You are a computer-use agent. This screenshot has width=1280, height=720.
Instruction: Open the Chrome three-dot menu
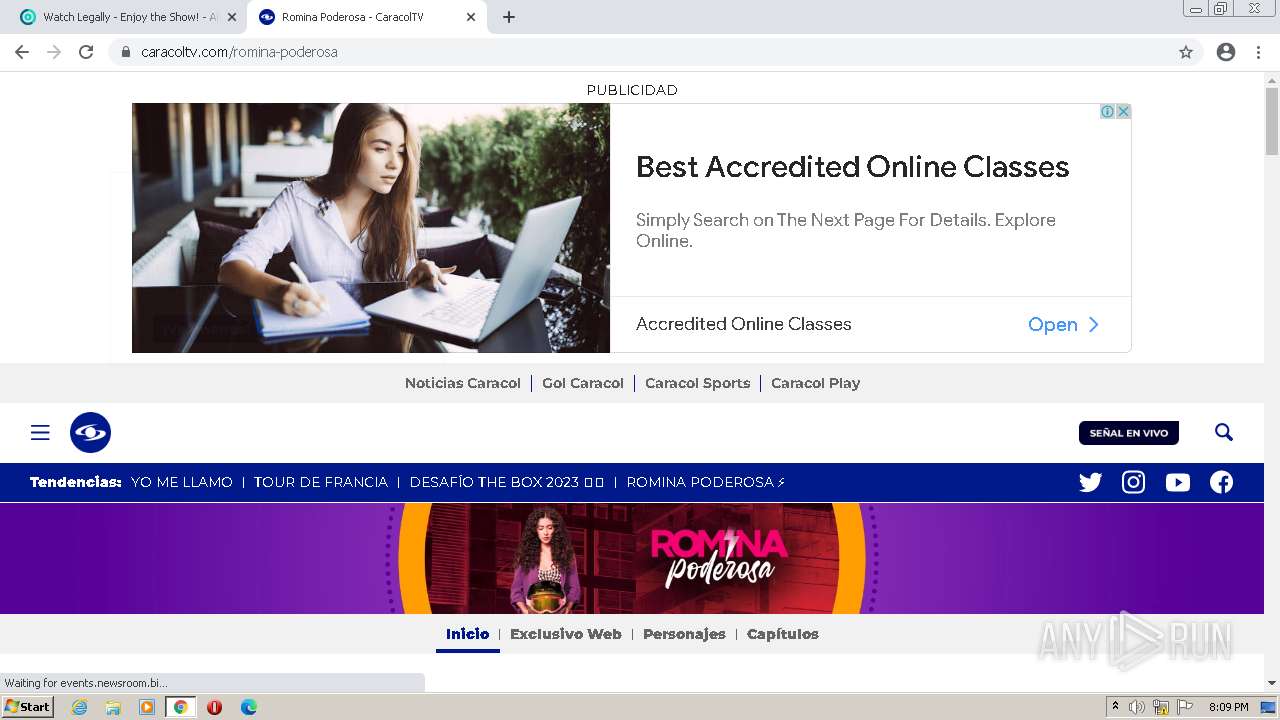1258,52
